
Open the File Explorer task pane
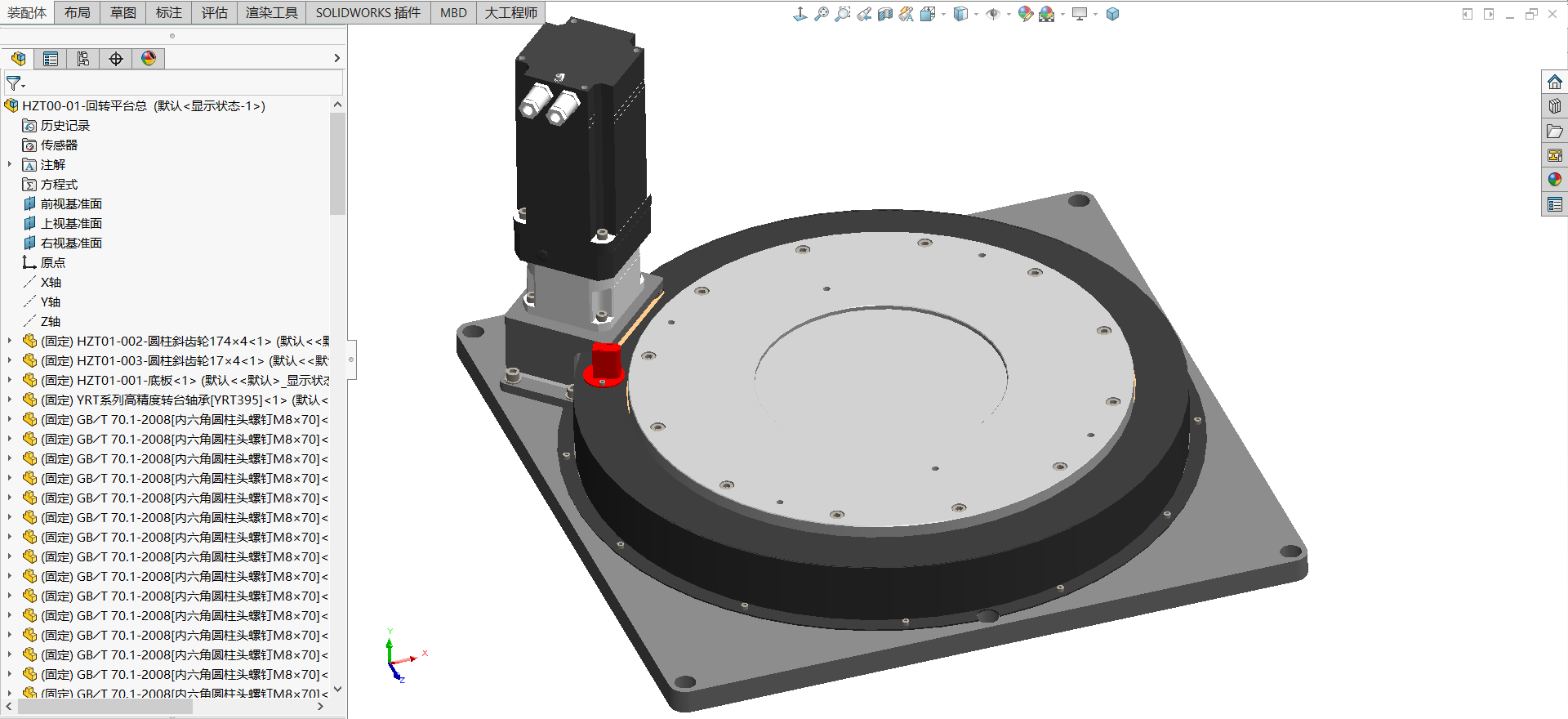[x=1555, y=131]
